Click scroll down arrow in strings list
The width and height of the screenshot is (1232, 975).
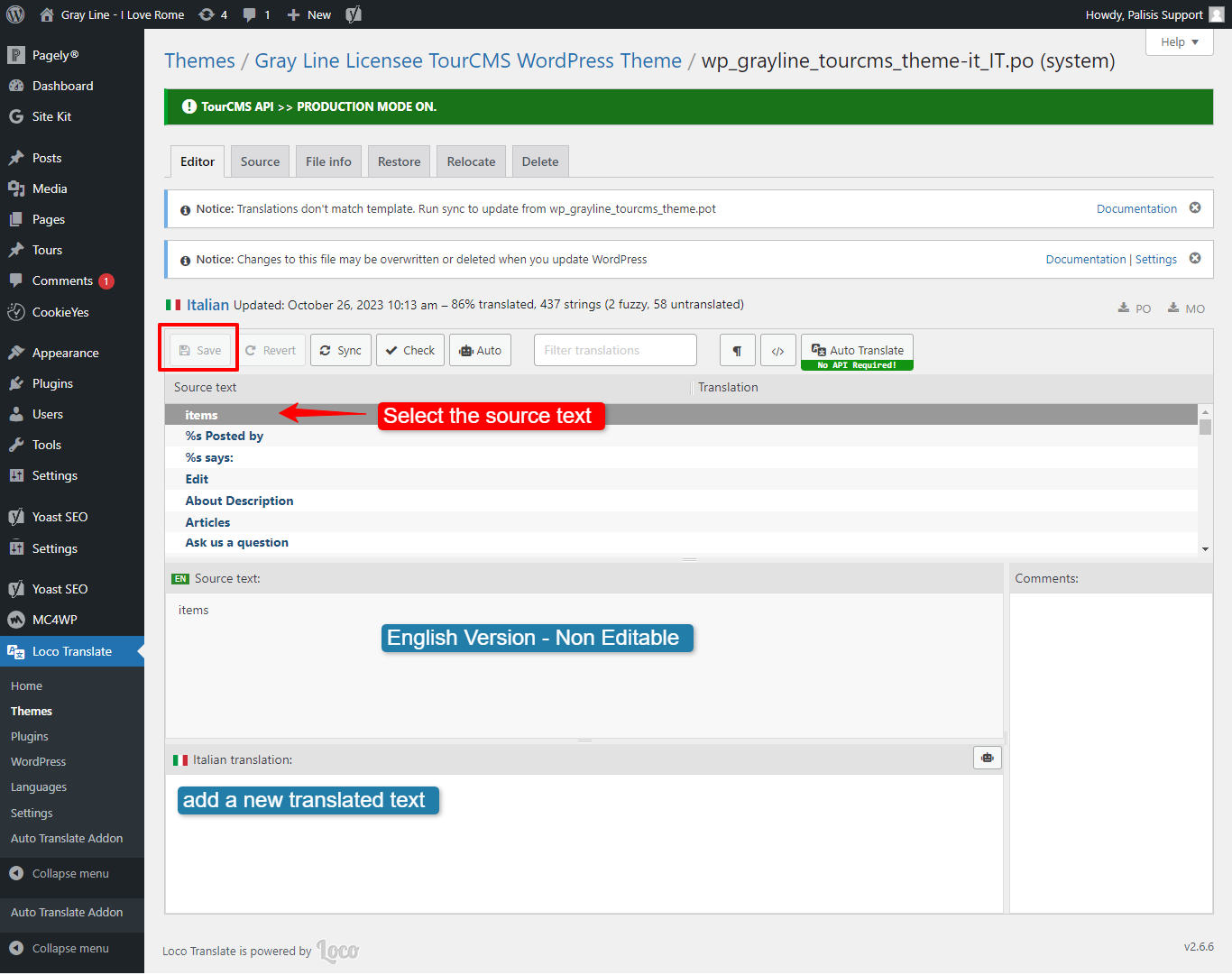click(1205, 548)
